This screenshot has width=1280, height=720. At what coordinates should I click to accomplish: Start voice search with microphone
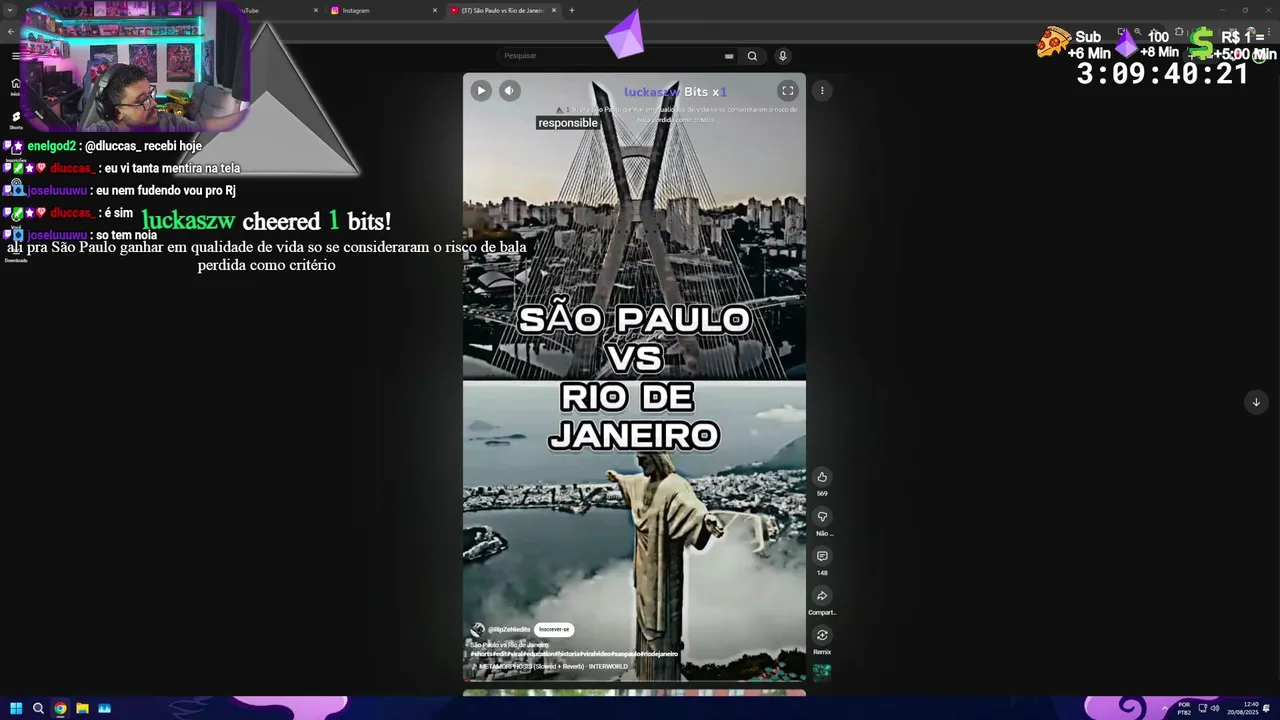783,56
